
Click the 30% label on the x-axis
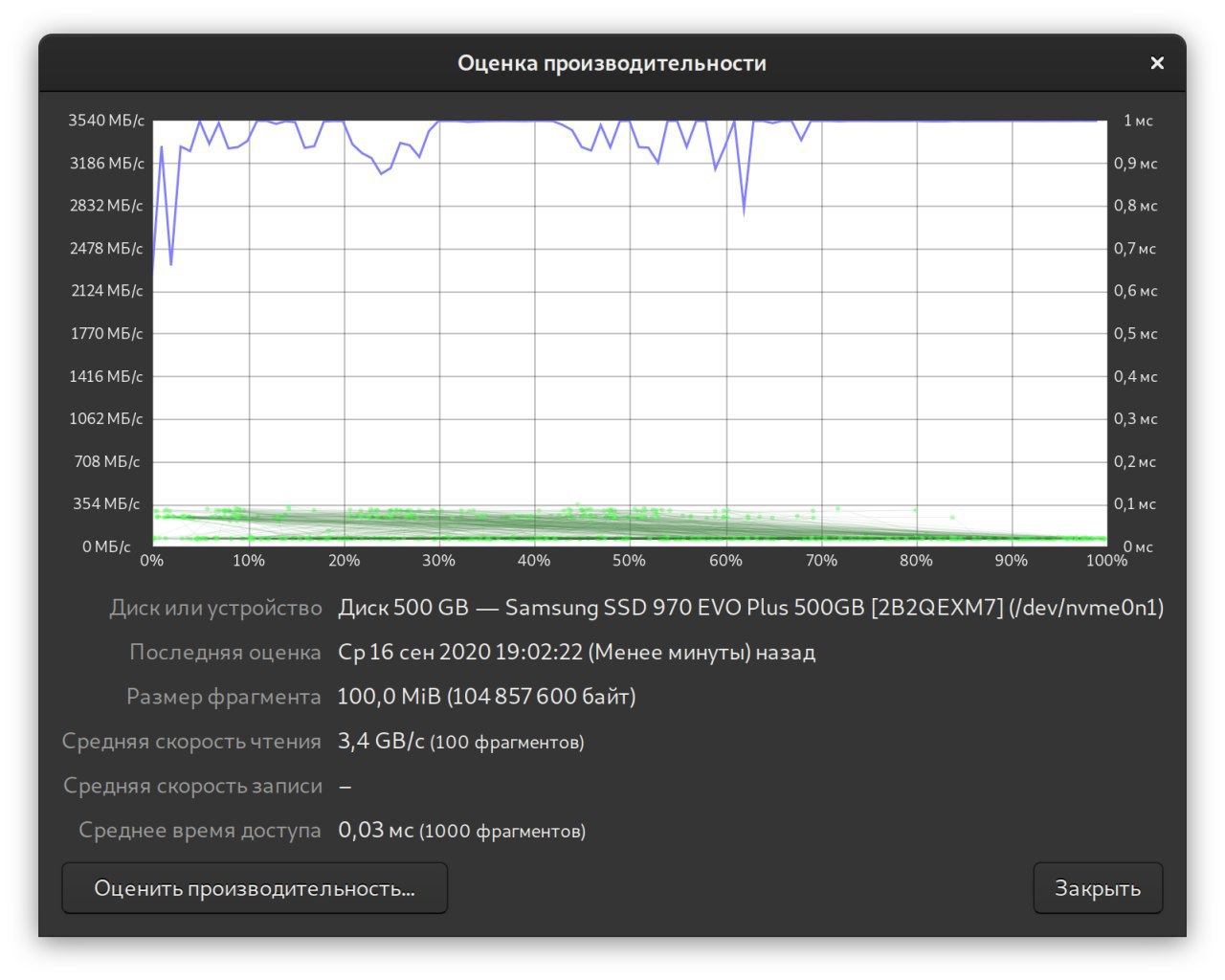pos(439,561)
